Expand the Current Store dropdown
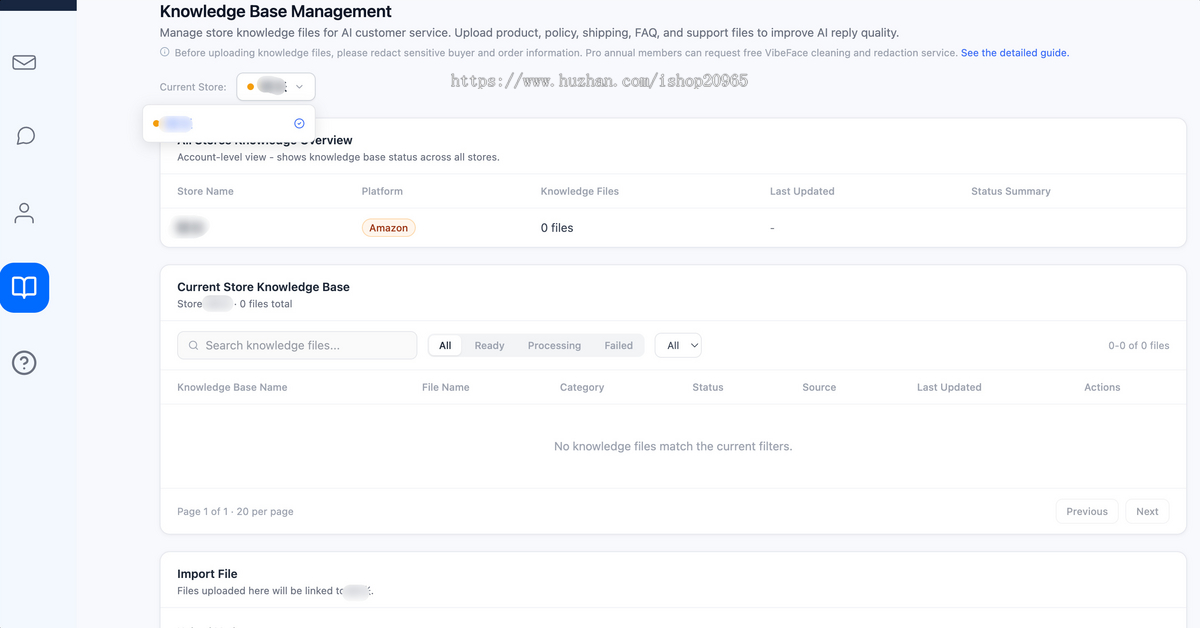The image size is (1200, 628). pyautogui.click(x=276, y=87)
